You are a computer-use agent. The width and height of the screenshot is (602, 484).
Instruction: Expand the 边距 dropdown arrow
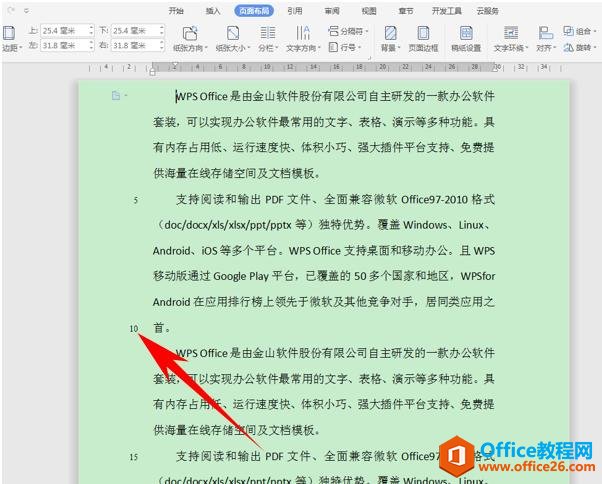(20, 48)
